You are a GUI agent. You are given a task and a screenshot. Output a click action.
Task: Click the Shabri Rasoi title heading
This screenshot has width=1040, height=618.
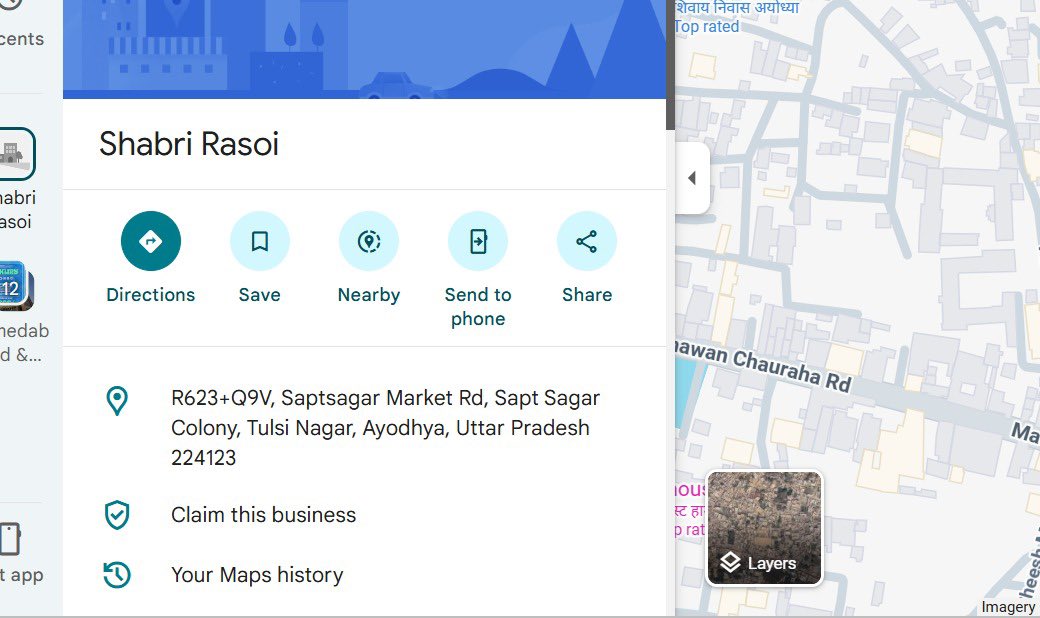point(189,144)
